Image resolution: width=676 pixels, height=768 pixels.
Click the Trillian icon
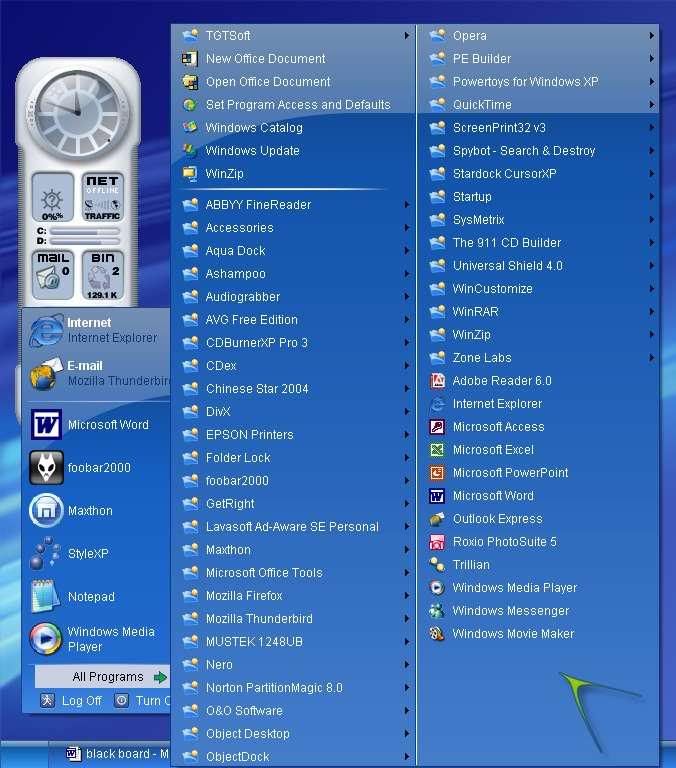(437, 565)
